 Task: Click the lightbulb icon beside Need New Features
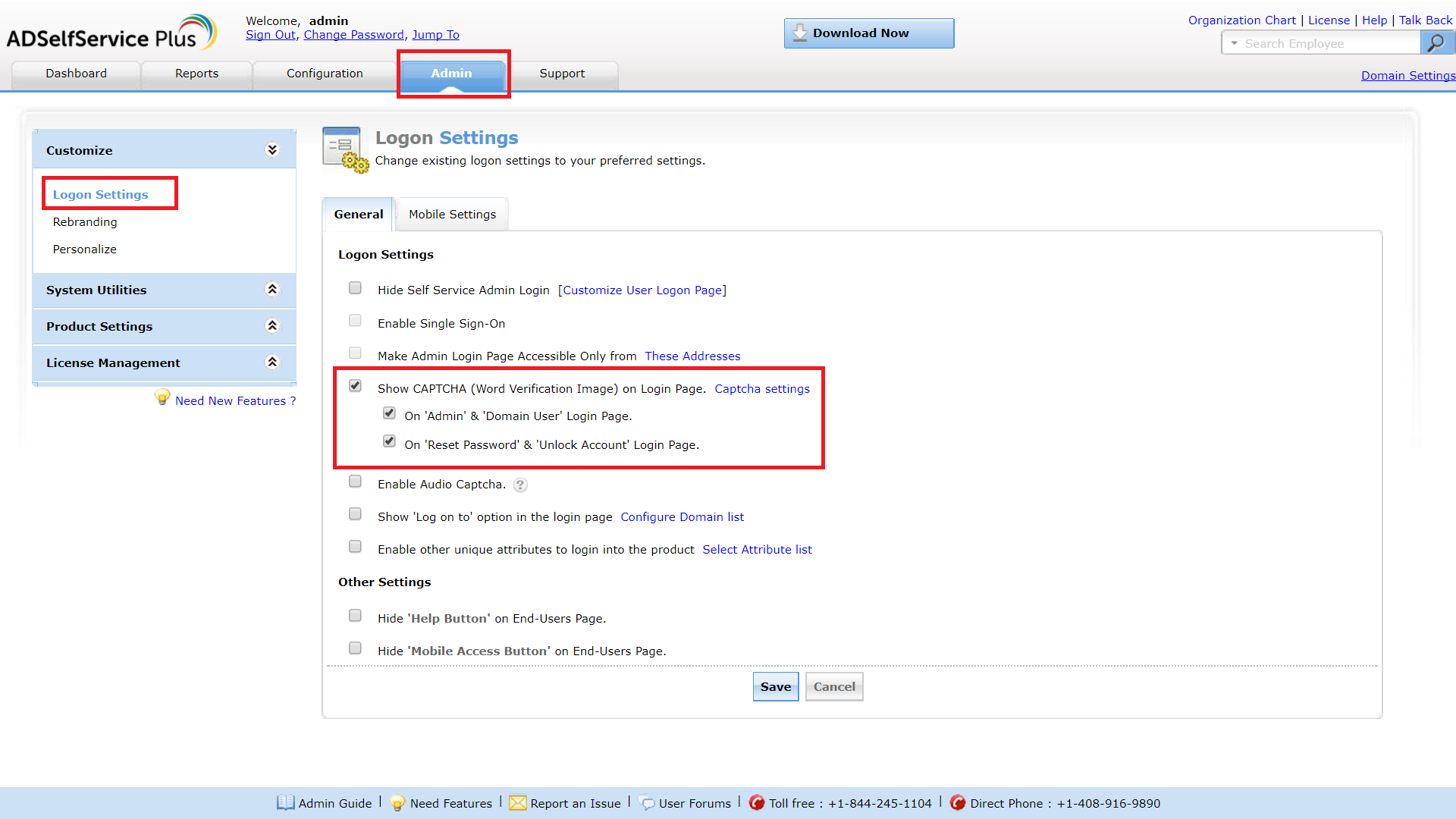[x=162, y=397]
